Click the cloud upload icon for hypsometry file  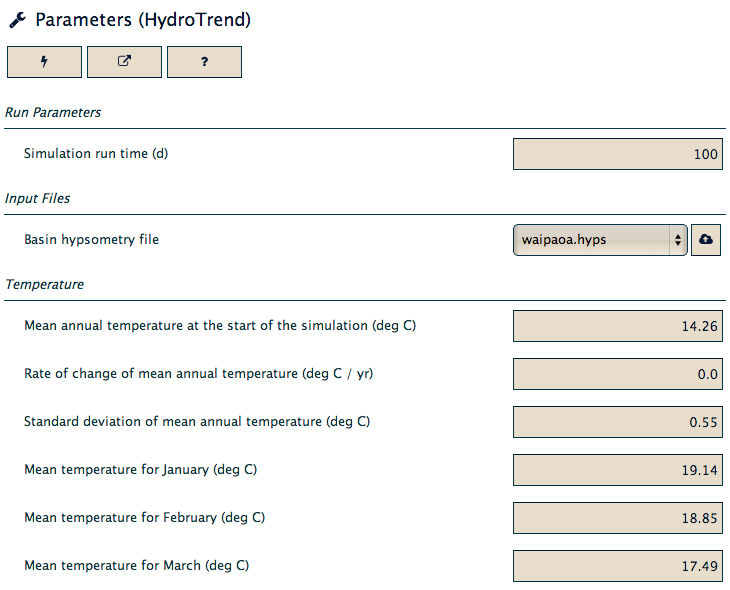706,240
